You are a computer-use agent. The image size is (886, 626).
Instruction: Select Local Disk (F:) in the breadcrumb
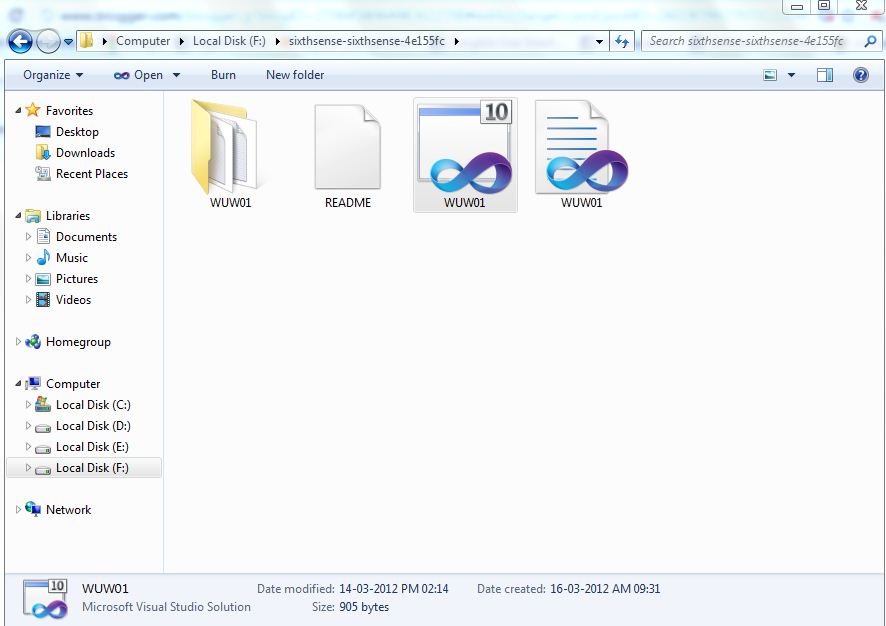point(229,41)
